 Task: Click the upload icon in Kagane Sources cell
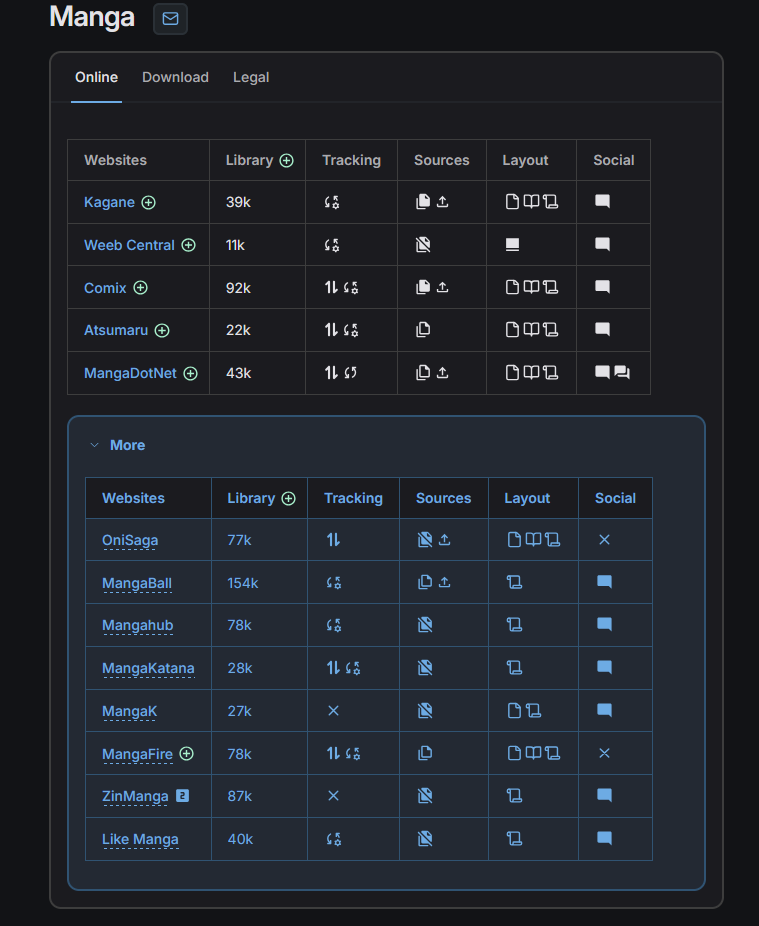tap(442, 202)
